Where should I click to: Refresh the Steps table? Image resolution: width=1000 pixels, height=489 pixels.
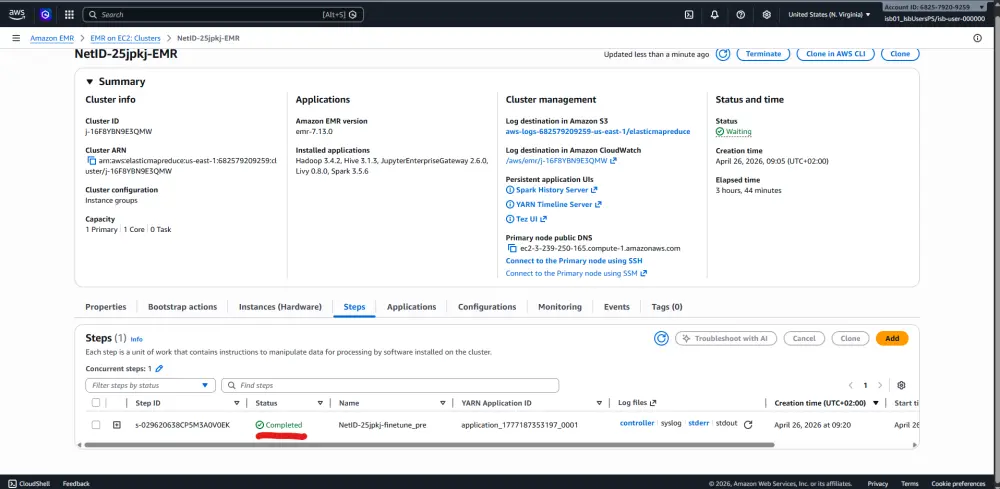pyautogui.click(x=661, y=339)
